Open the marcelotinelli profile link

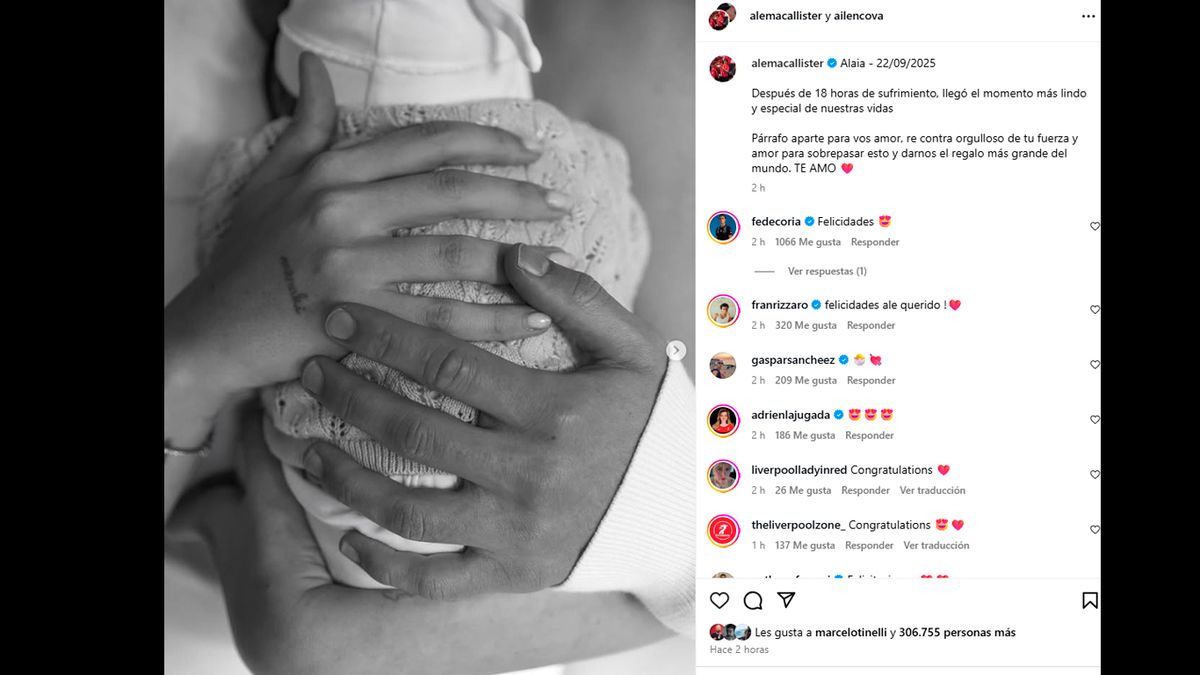pyautogui.click(x=844, y=633)
